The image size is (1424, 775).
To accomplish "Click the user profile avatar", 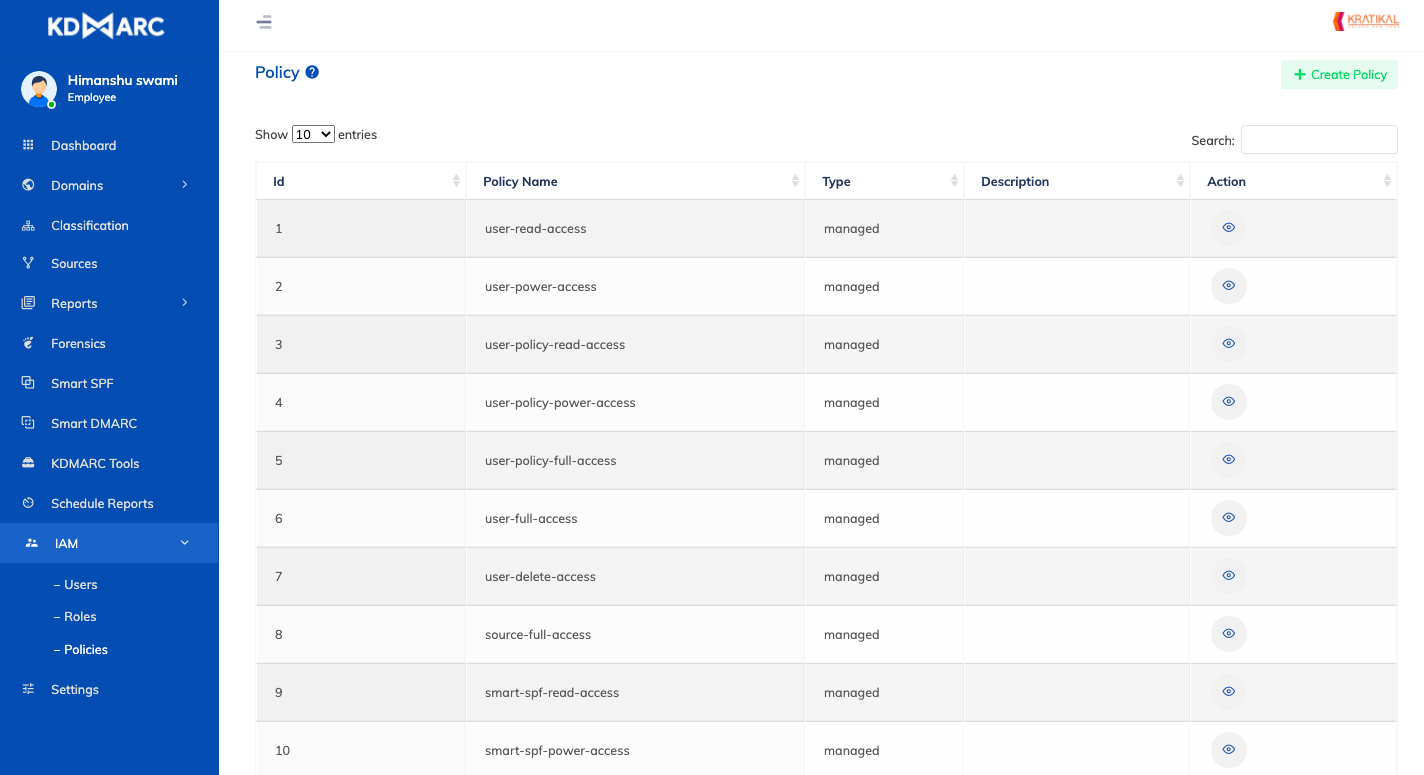I will [39, 89].
